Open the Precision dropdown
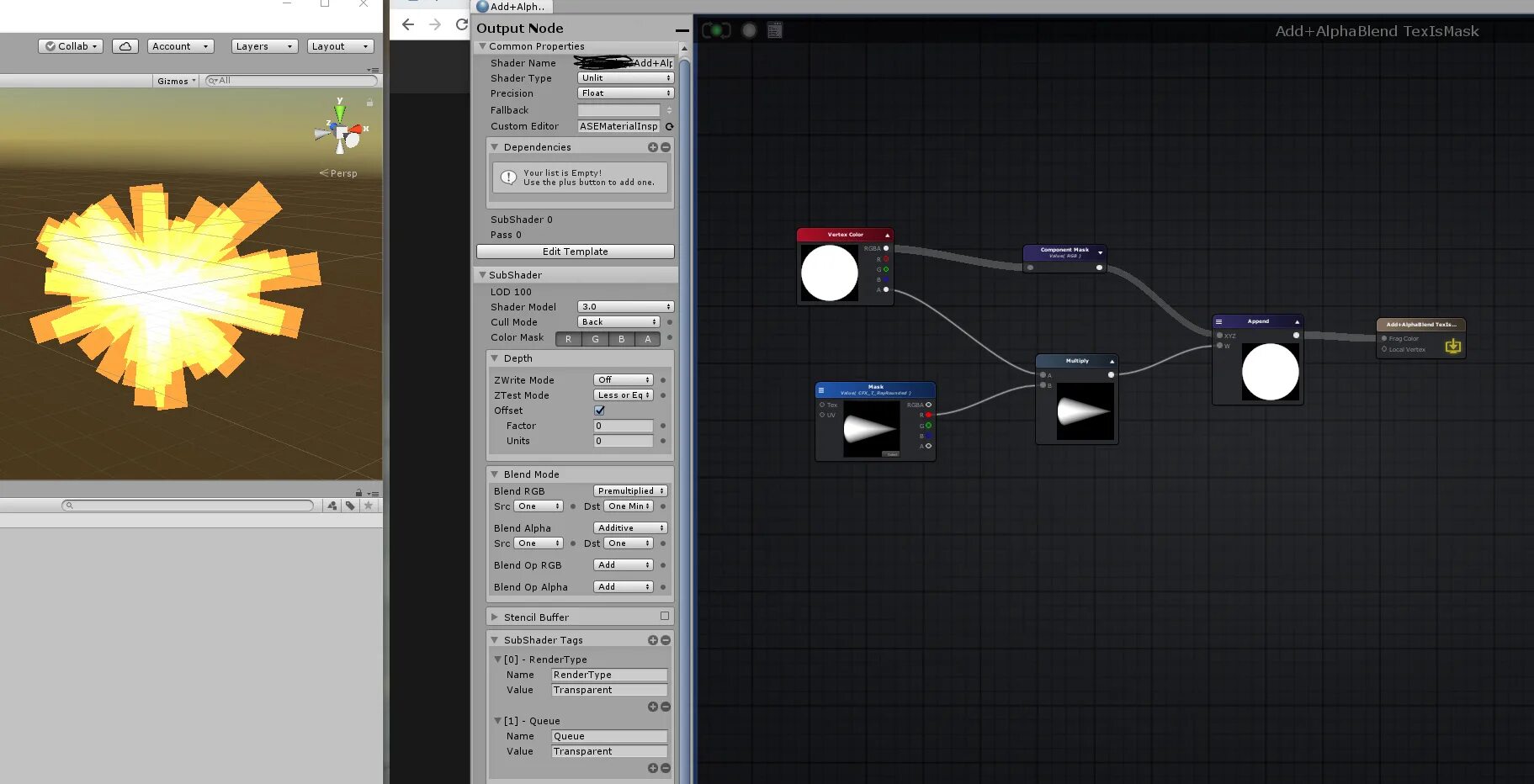The width and height of the screenshot is (1534, 784). pos(625,93)
